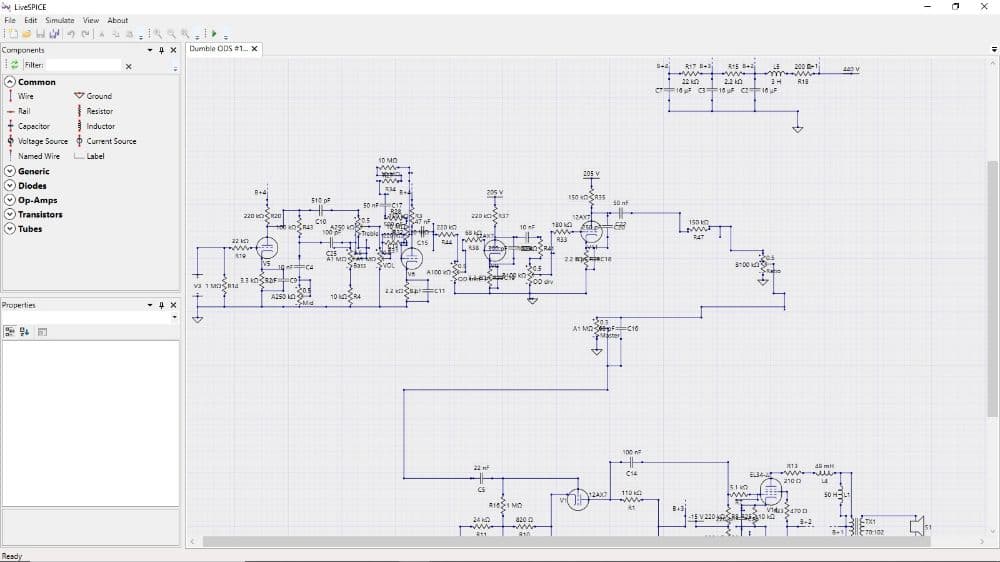Open the View menu
The image size is (1000, 562).
91,20
